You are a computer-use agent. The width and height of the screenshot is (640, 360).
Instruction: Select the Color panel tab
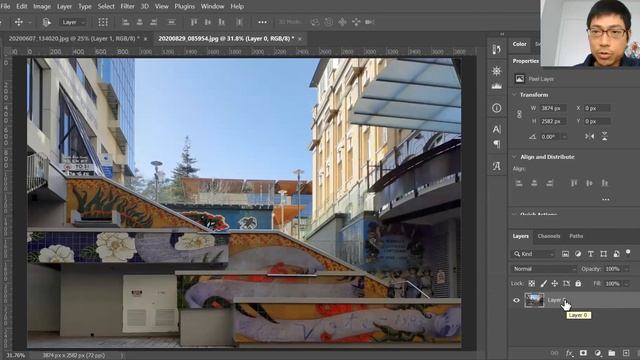519,44
